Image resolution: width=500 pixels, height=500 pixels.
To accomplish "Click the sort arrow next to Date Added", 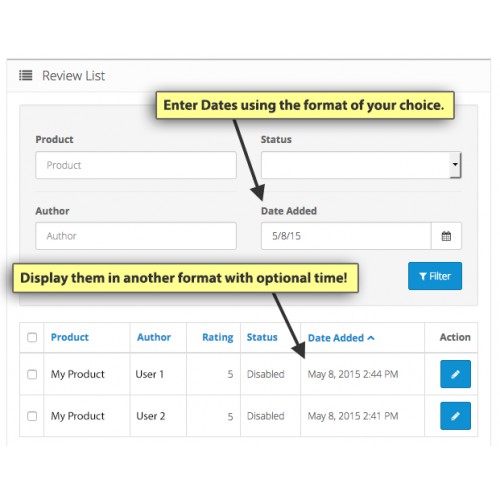I will pos(371,338).
